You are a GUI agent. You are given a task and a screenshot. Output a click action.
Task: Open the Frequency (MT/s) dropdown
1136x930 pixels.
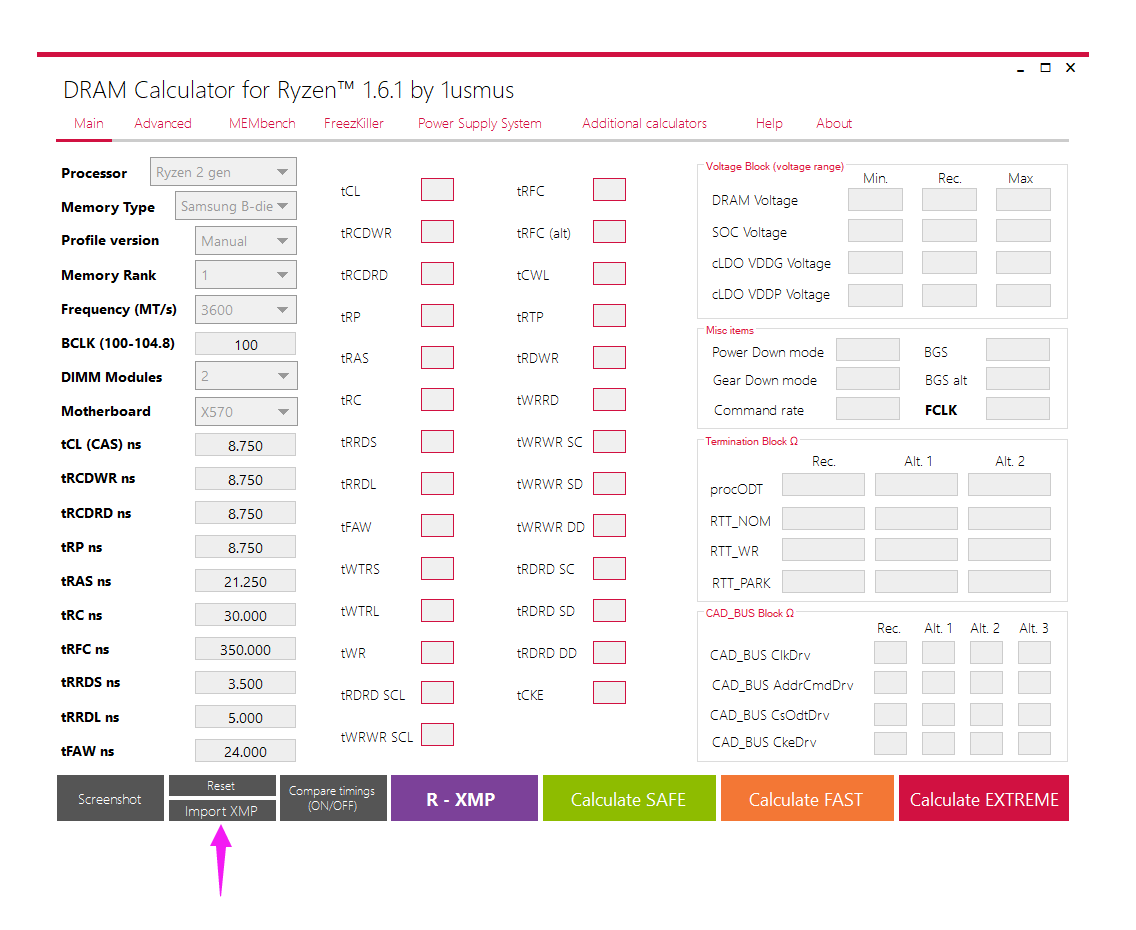(246, 310)
